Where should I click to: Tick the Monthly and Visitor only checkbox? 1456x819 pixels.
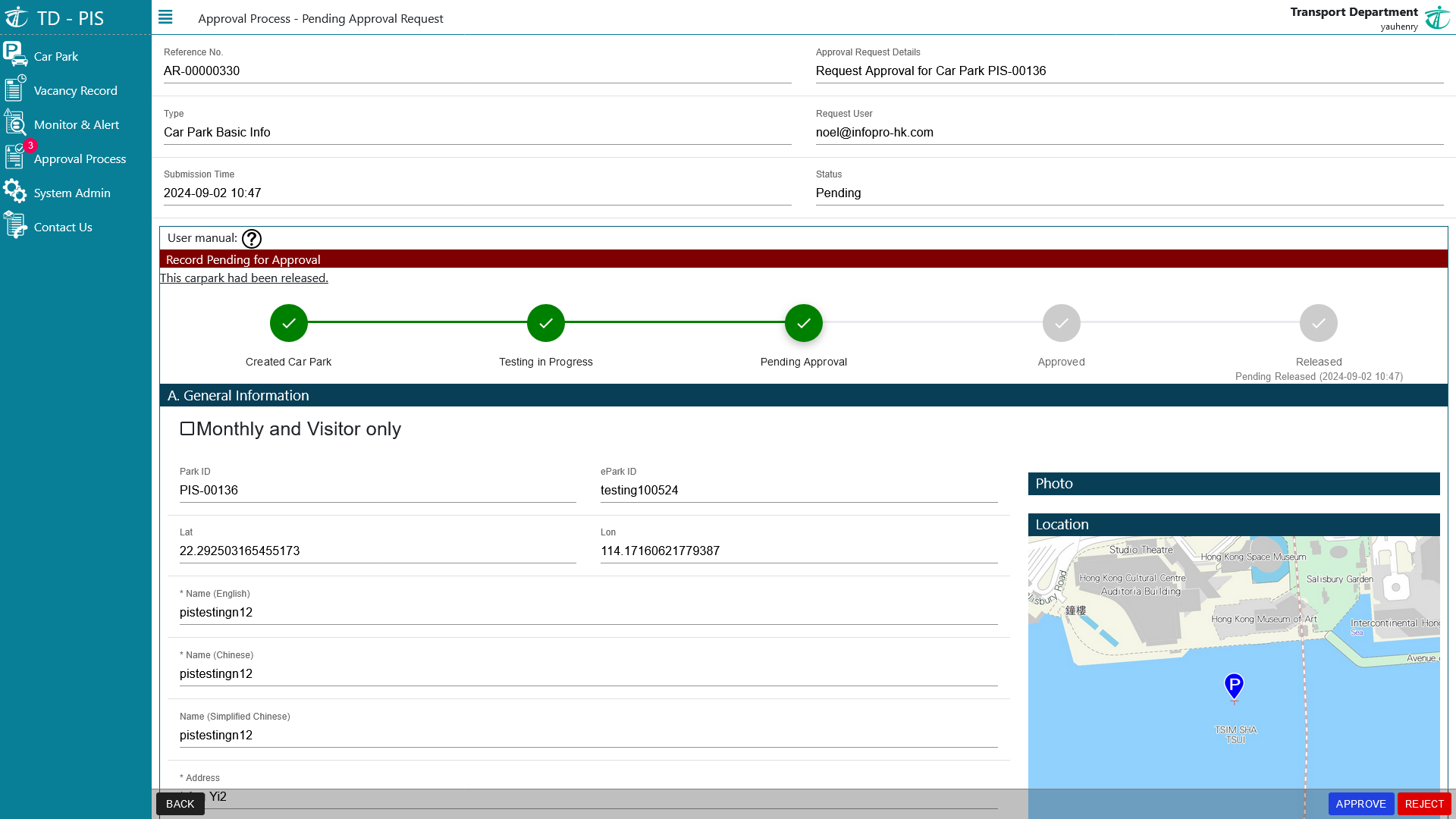click(x=187, y=428)
